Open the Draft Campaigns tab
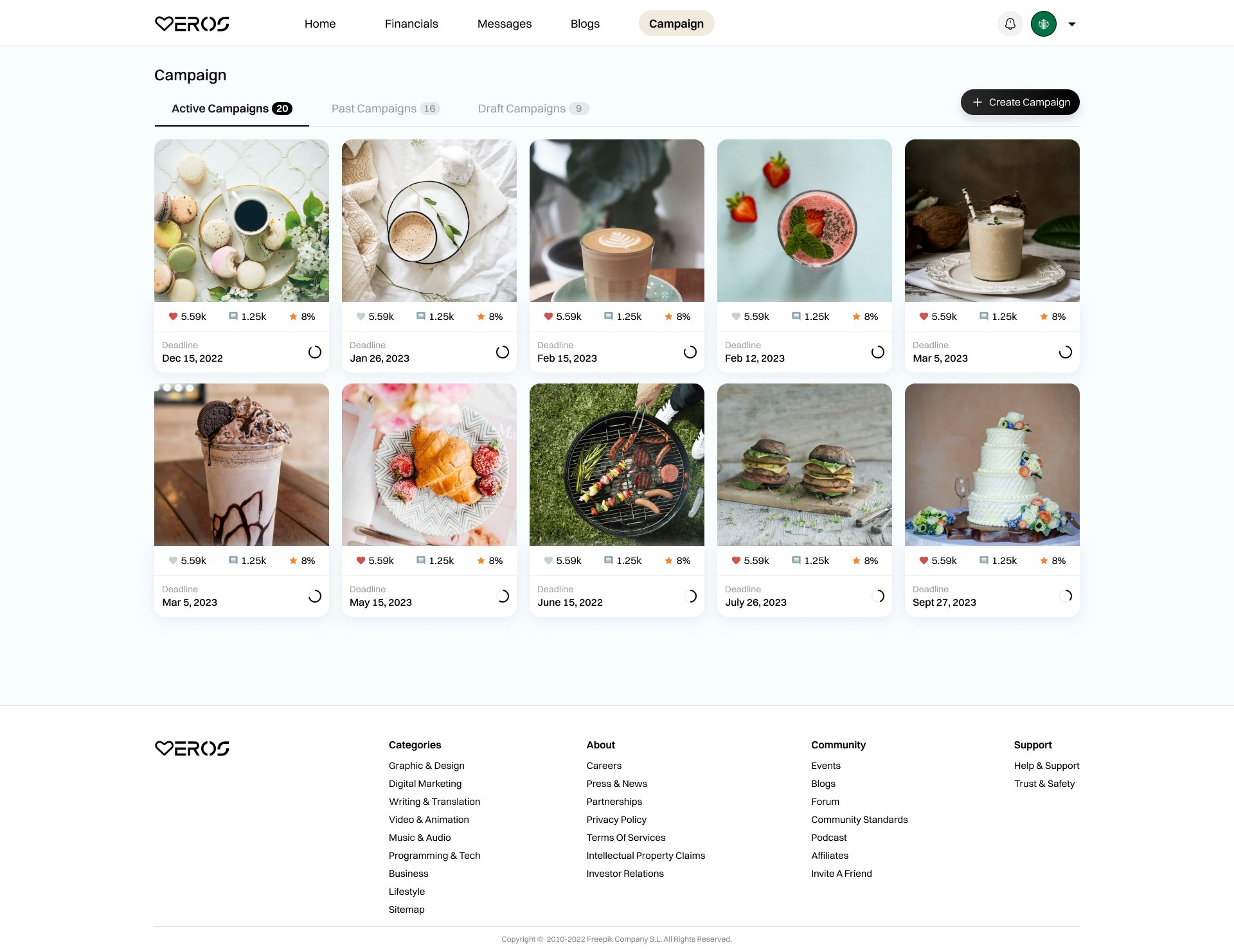This screenshot has width=1234, height=952. 533,109
